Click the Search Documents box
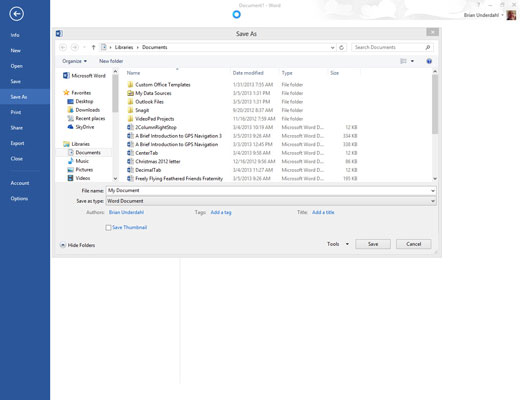 point(388,47)
